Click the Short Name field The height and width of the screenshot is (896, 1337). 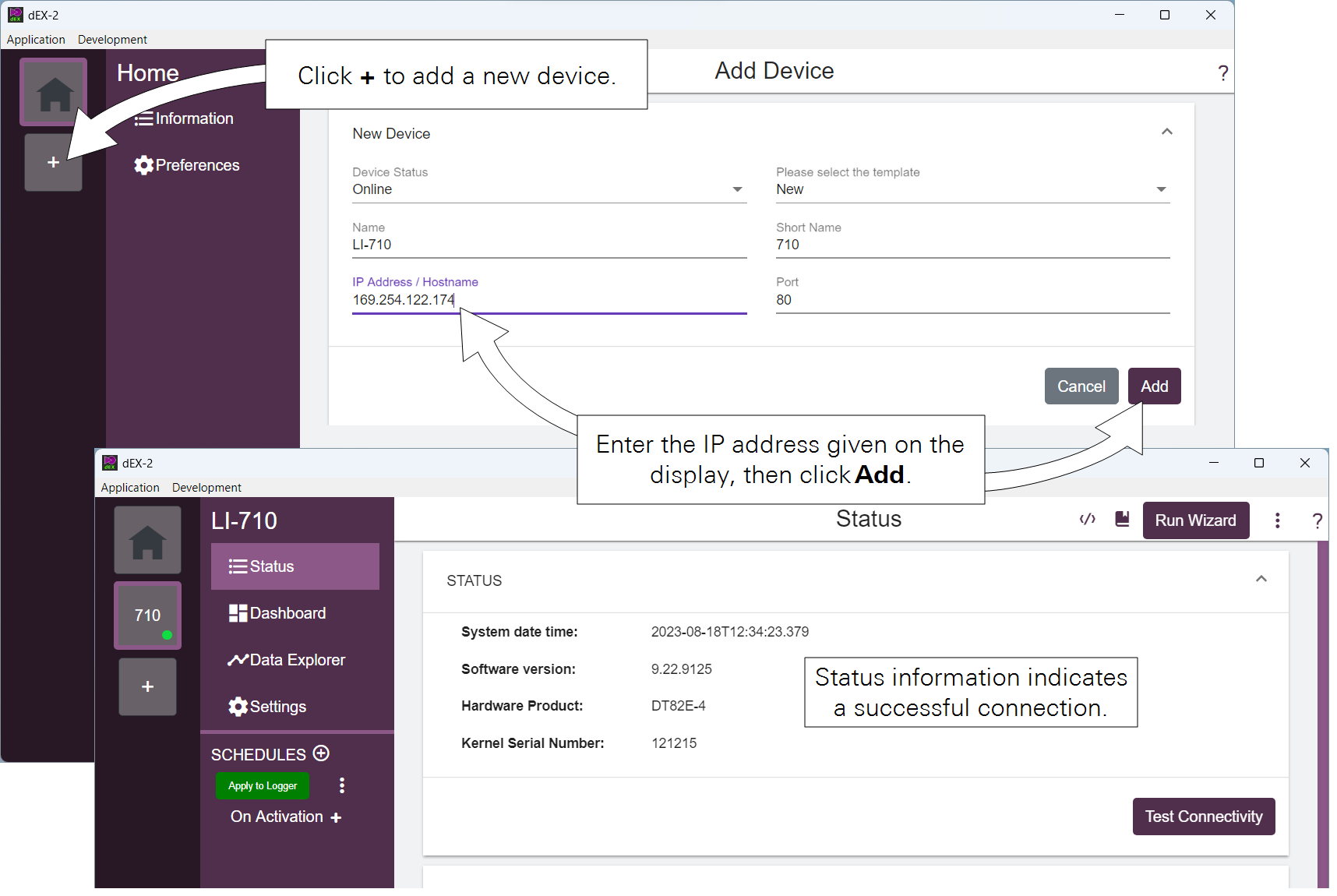click(x=972, y=245)
